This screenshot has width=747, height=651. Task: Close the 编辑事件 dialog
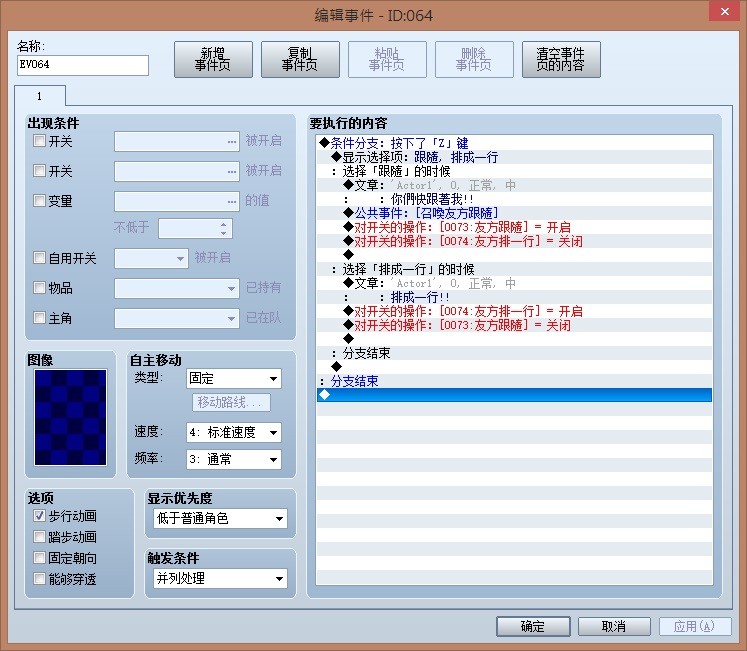(x=724, y=11)
